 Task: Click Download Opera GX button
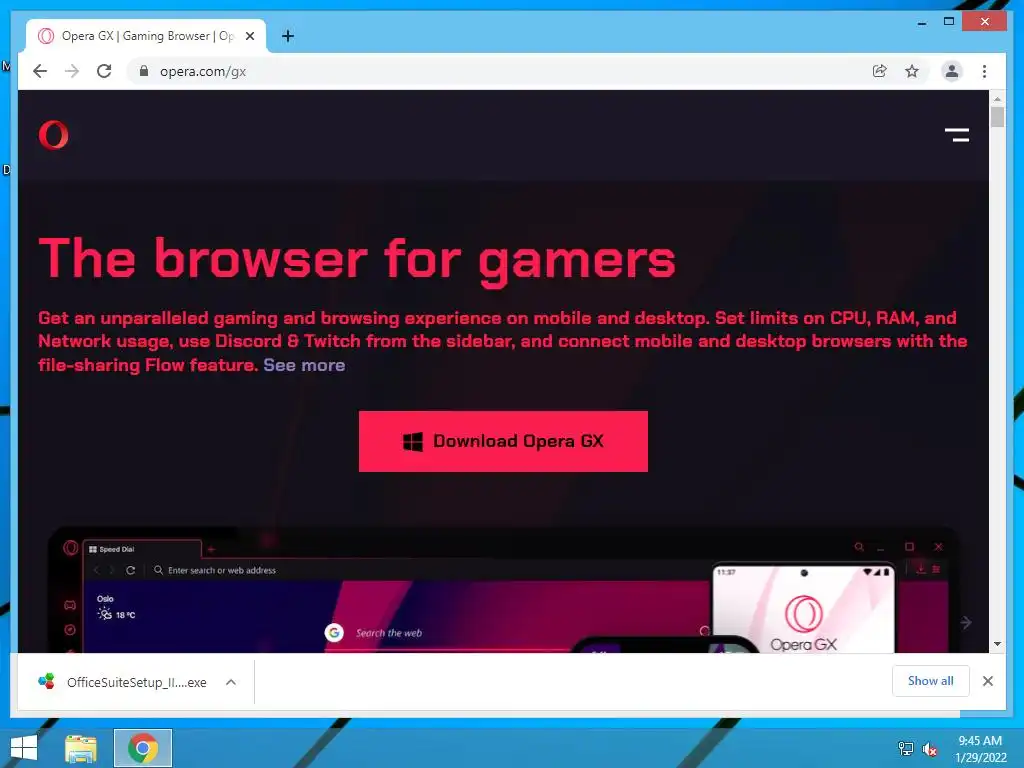click(503, 441)
